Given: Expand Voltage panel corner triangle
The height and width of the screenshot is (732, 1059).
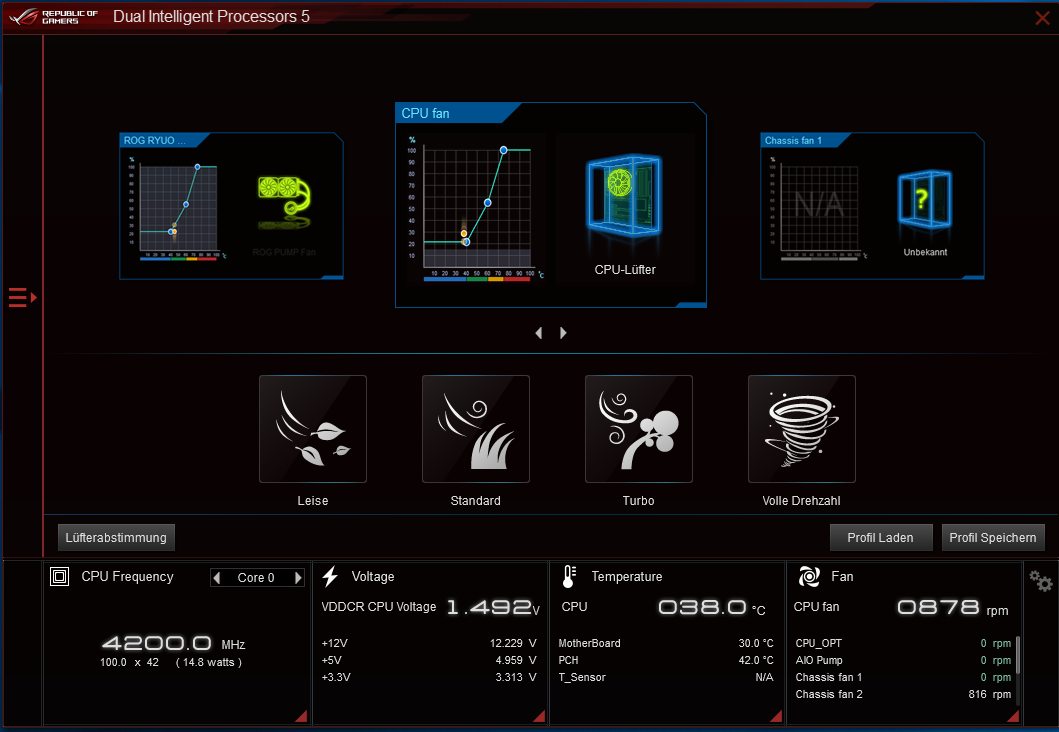Looking at the screenshot, I should click(x=539, y=716).
